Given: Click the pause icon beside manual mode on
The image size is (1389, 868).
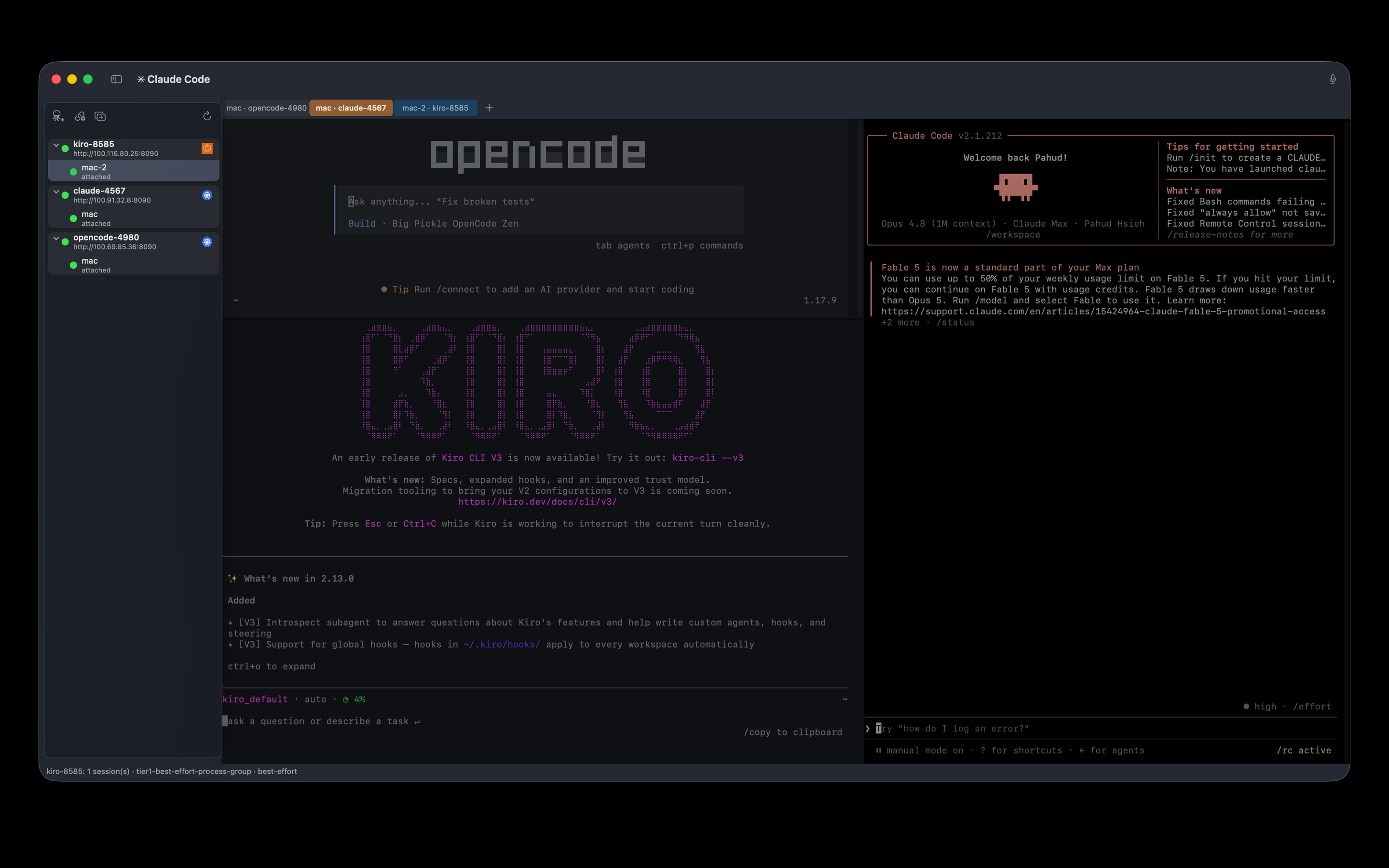Looking at the screenshot, I should (878, 750).
